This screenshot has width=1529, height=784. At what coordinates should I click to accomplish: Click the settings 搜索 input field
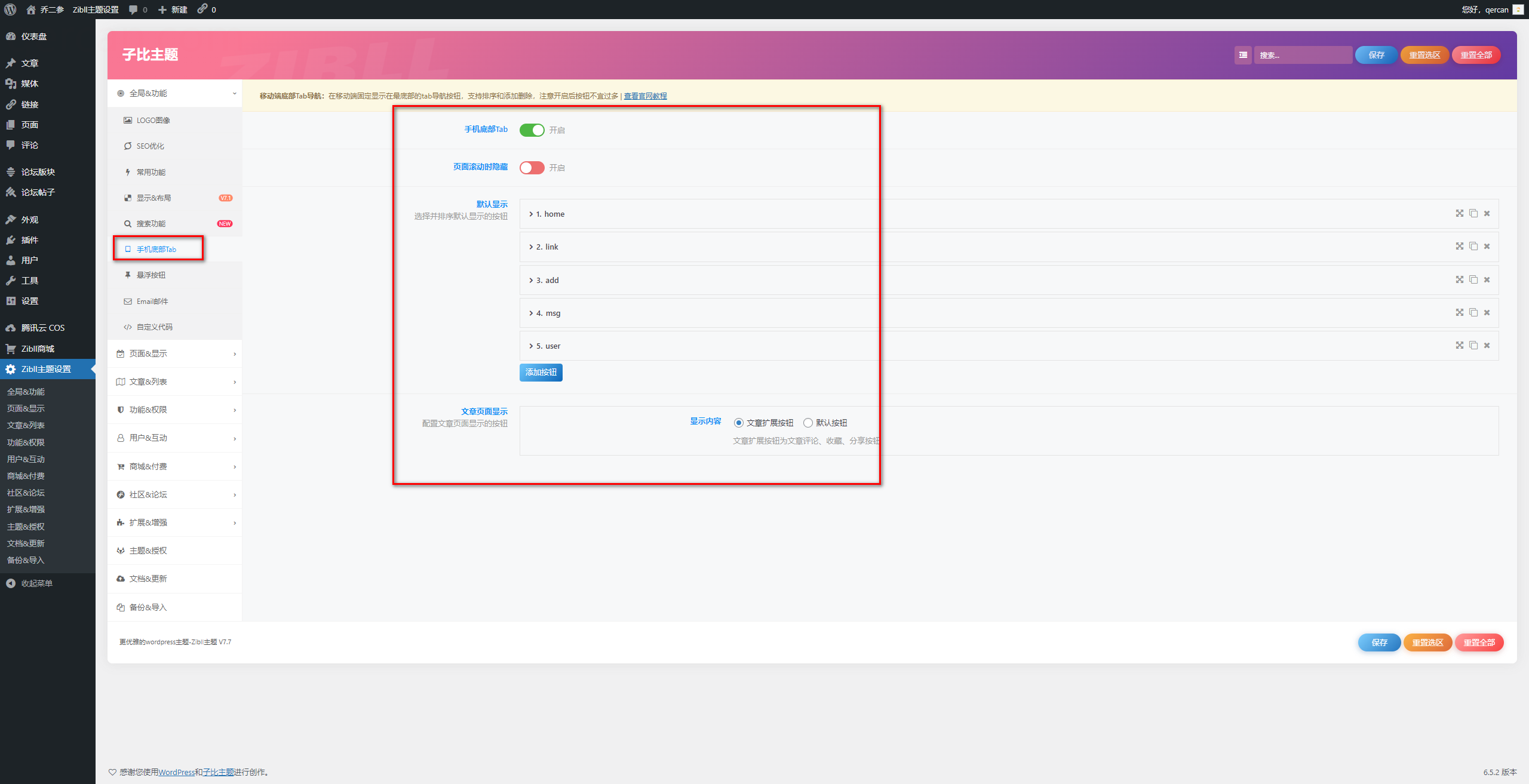(x=1302, y=55)
